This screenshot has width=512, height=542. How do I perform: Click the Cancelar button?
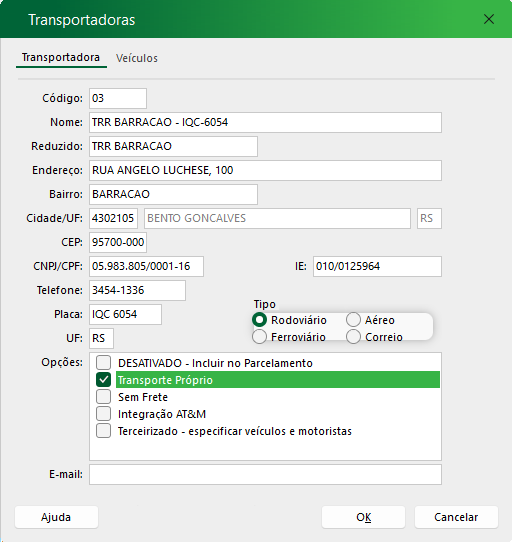tap(456, 517)
